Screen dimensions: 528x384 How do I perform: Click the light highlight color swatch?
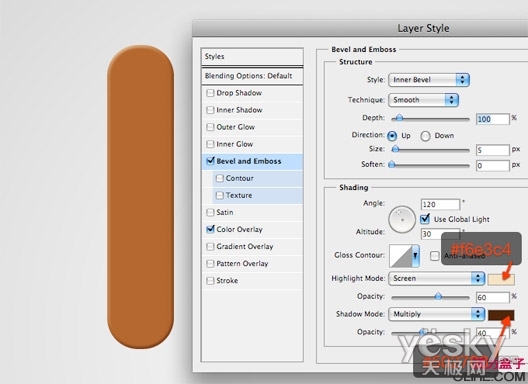click(501, 279)
